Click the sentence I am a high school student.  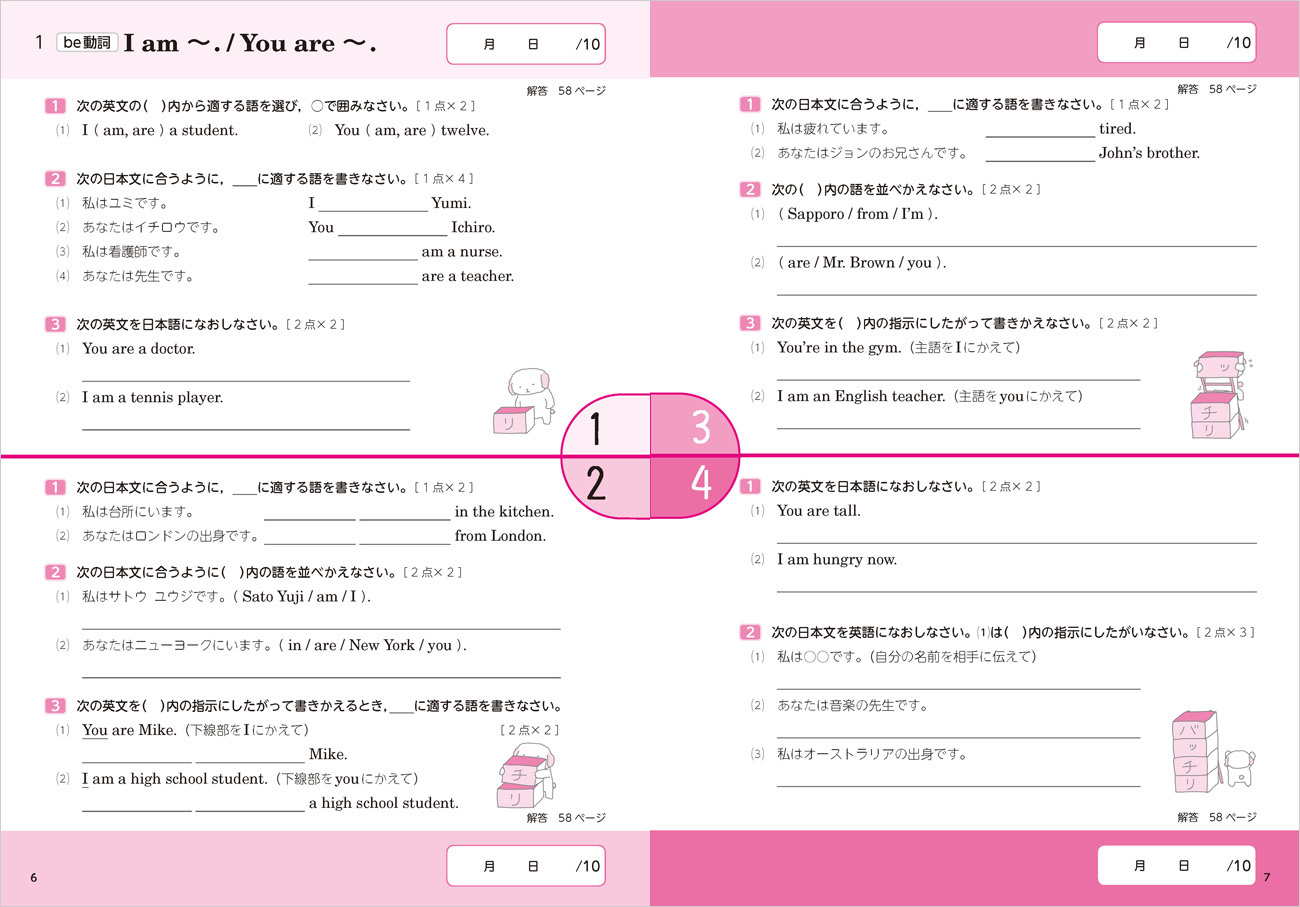click(x=174, y=778)
